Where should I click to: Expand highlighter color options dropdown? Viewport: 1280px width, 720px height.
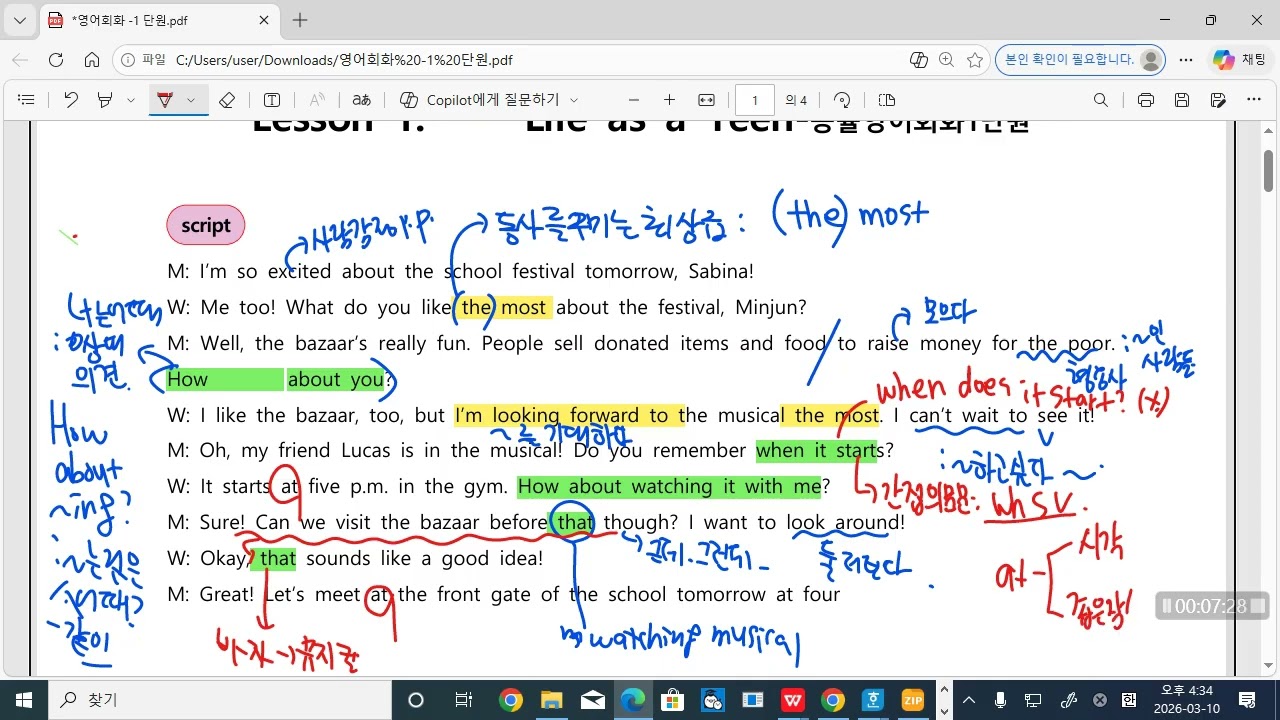pos(131,100)
